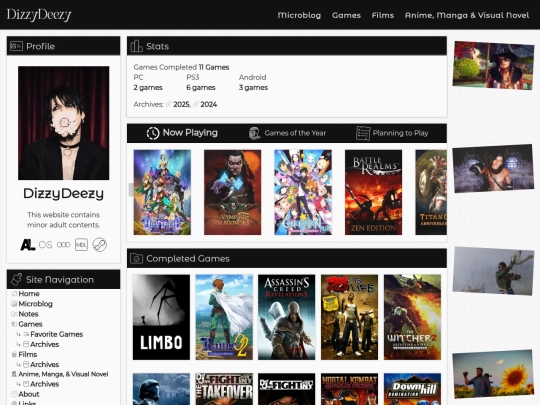Open Favorite Games sub-link
The width and height of the screenshot is (540, 405).
coord(56,334)
